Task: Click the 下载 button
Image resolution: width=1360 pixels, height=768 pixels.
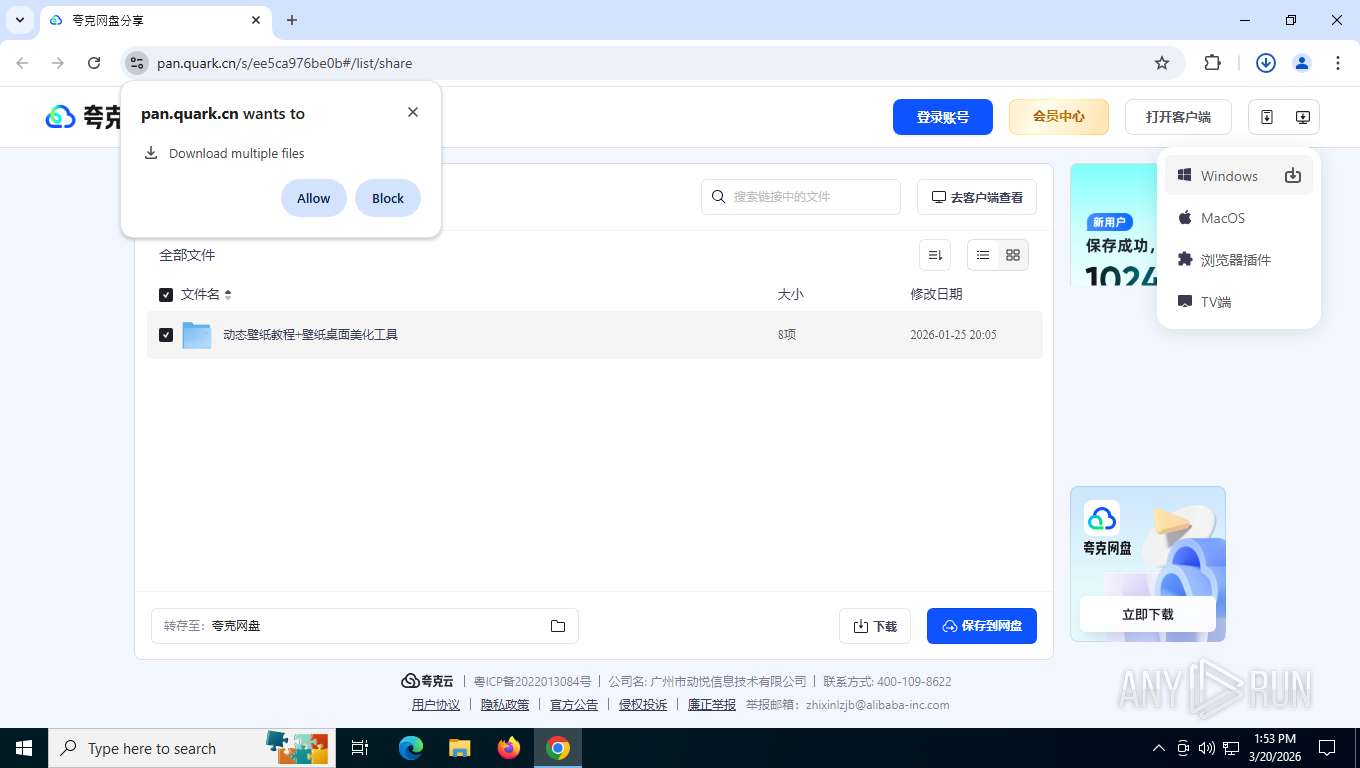Action: point(875,626)
